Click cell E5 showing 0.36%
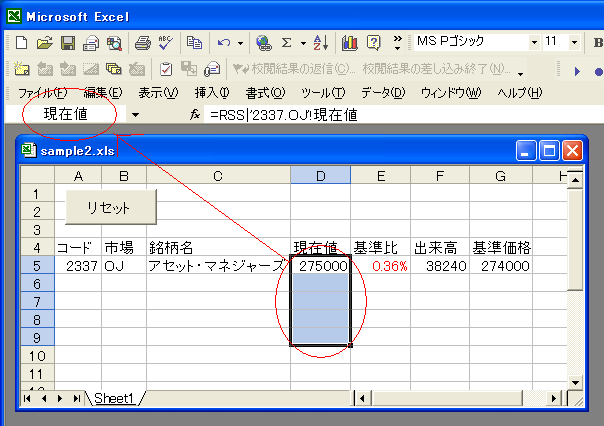The height and width of the screenshot is (426, 604). [380, 267]
